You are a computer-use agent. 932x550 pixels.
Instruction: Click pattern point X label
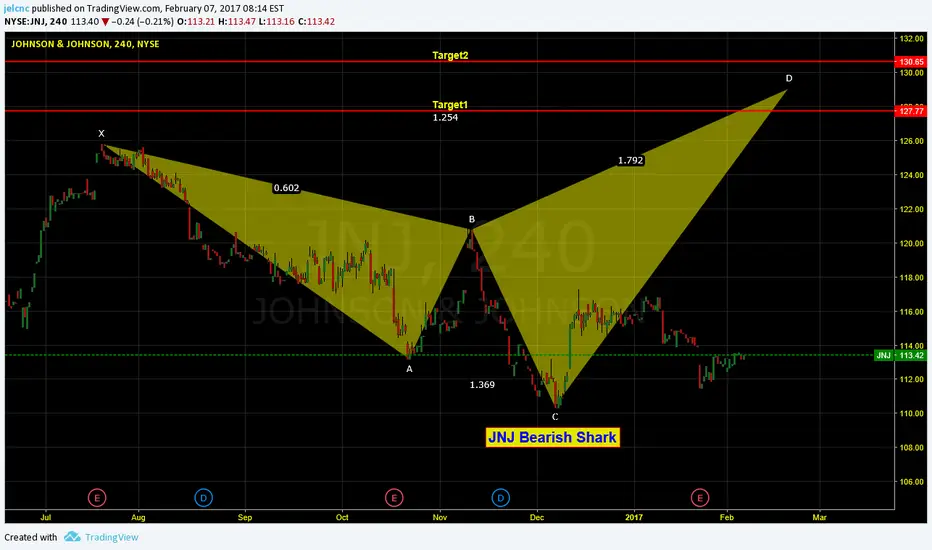[101, 134]
